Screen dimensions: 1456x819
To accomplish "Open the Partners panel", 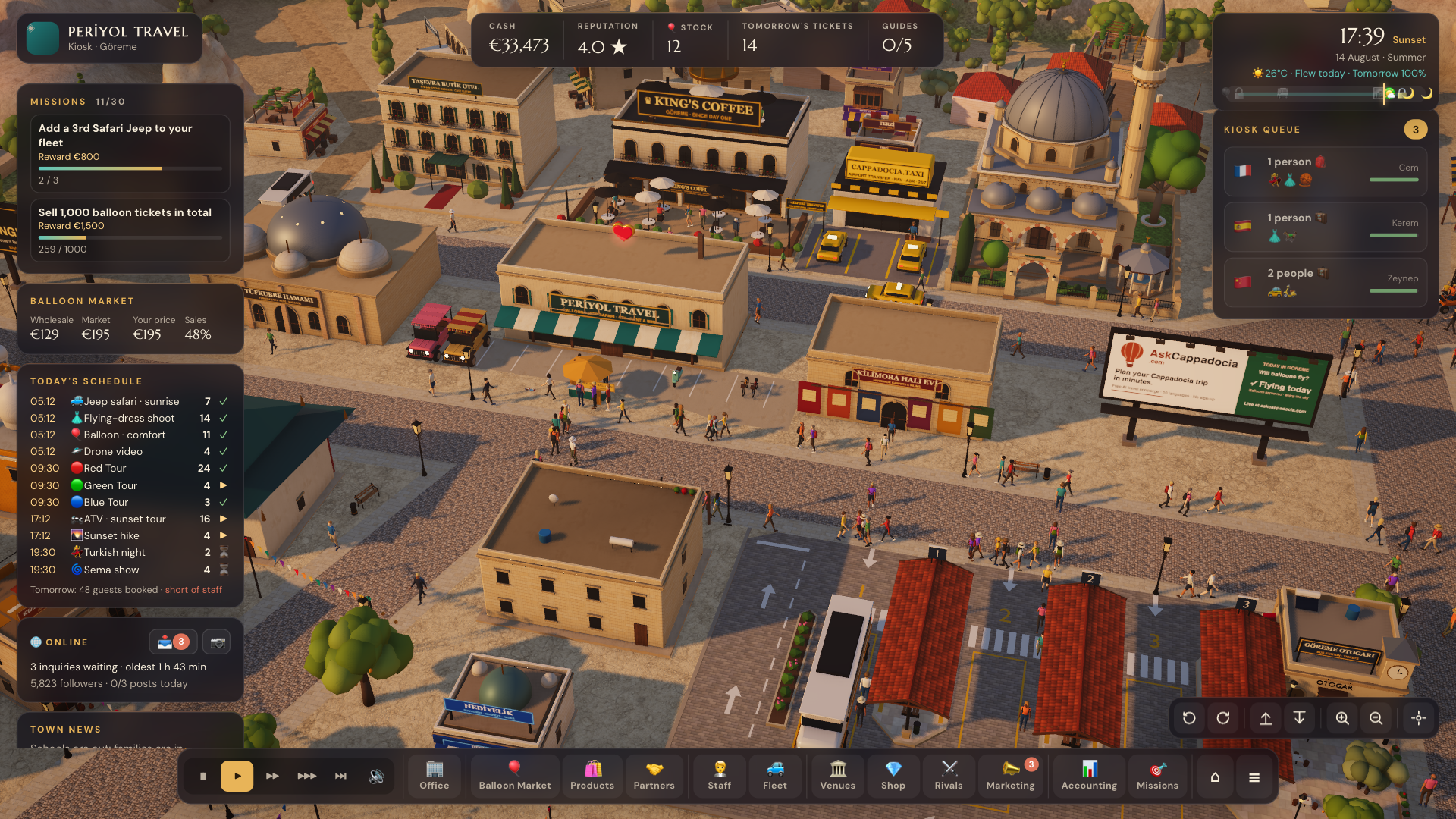I will pos(654,776).
